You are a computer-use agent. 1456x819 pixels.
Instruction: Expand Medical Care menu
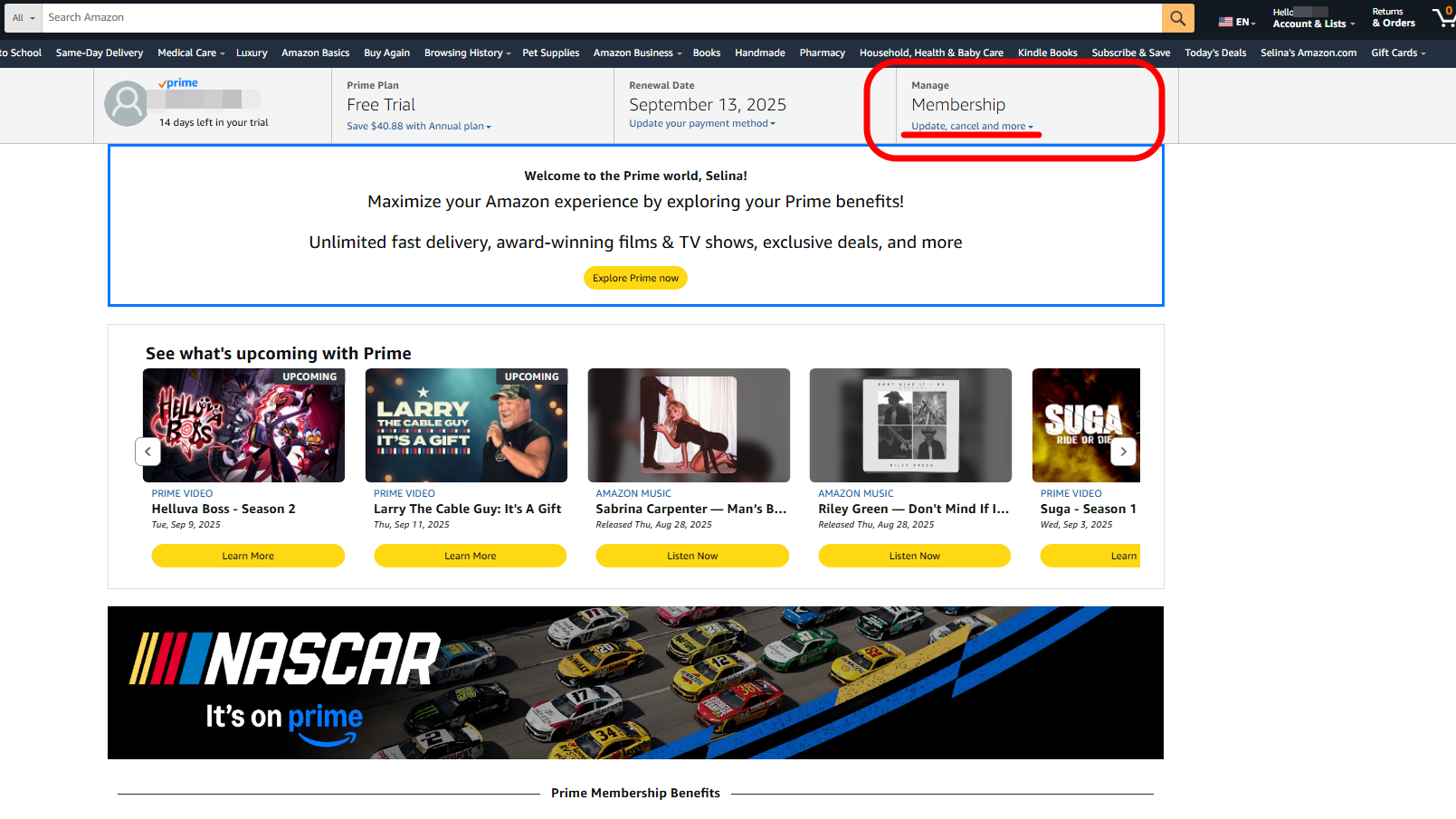tap(191, 52)
